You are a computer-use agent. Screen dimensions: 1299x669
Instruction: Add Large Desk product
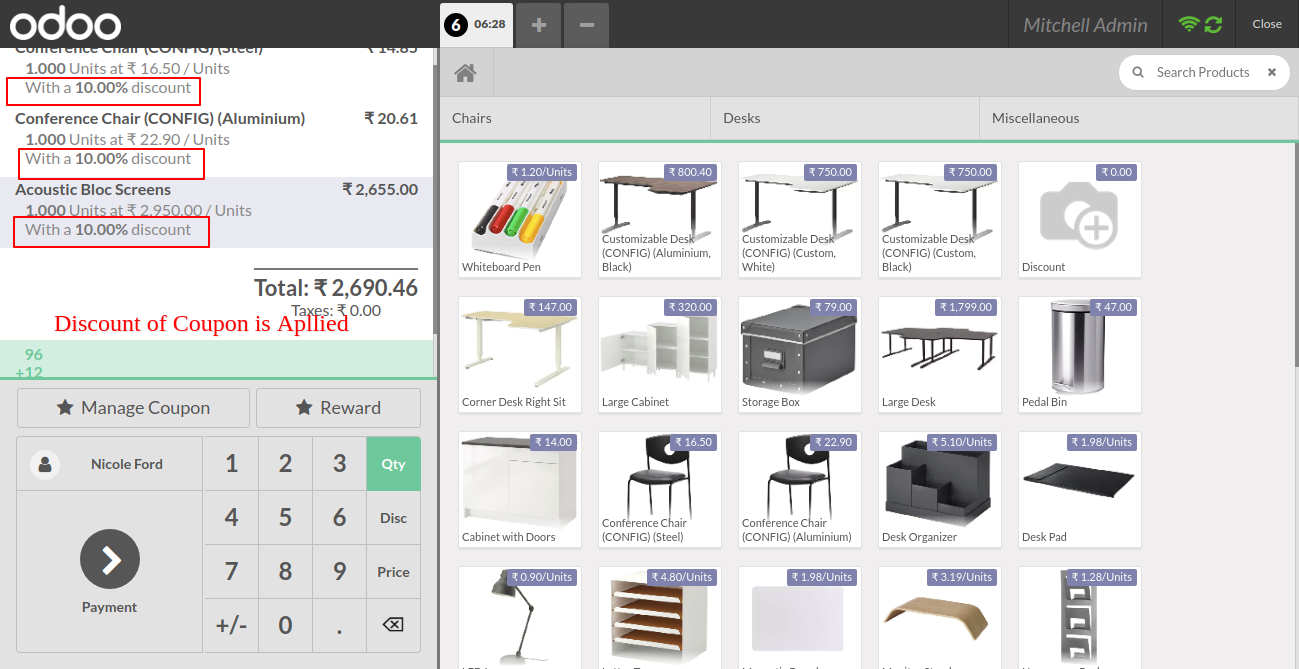[x=940, y=354]
